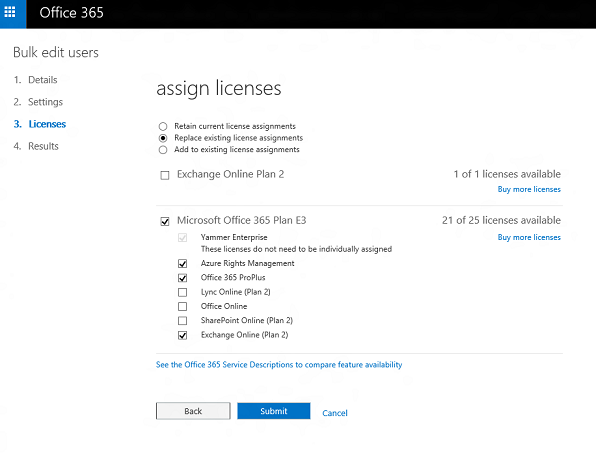This screenshot has height=461, width=596.
Task: Uncheck Office 365 ProPlus
Action: pyautogui.click(x=182, y=278)
